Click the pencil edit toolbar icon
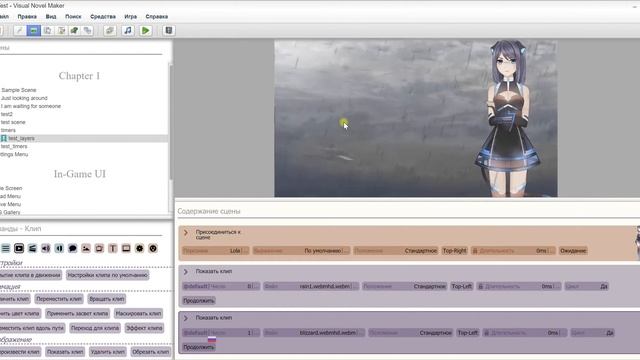This screenshot has width=640, height=360. click(x=19, y=31)
